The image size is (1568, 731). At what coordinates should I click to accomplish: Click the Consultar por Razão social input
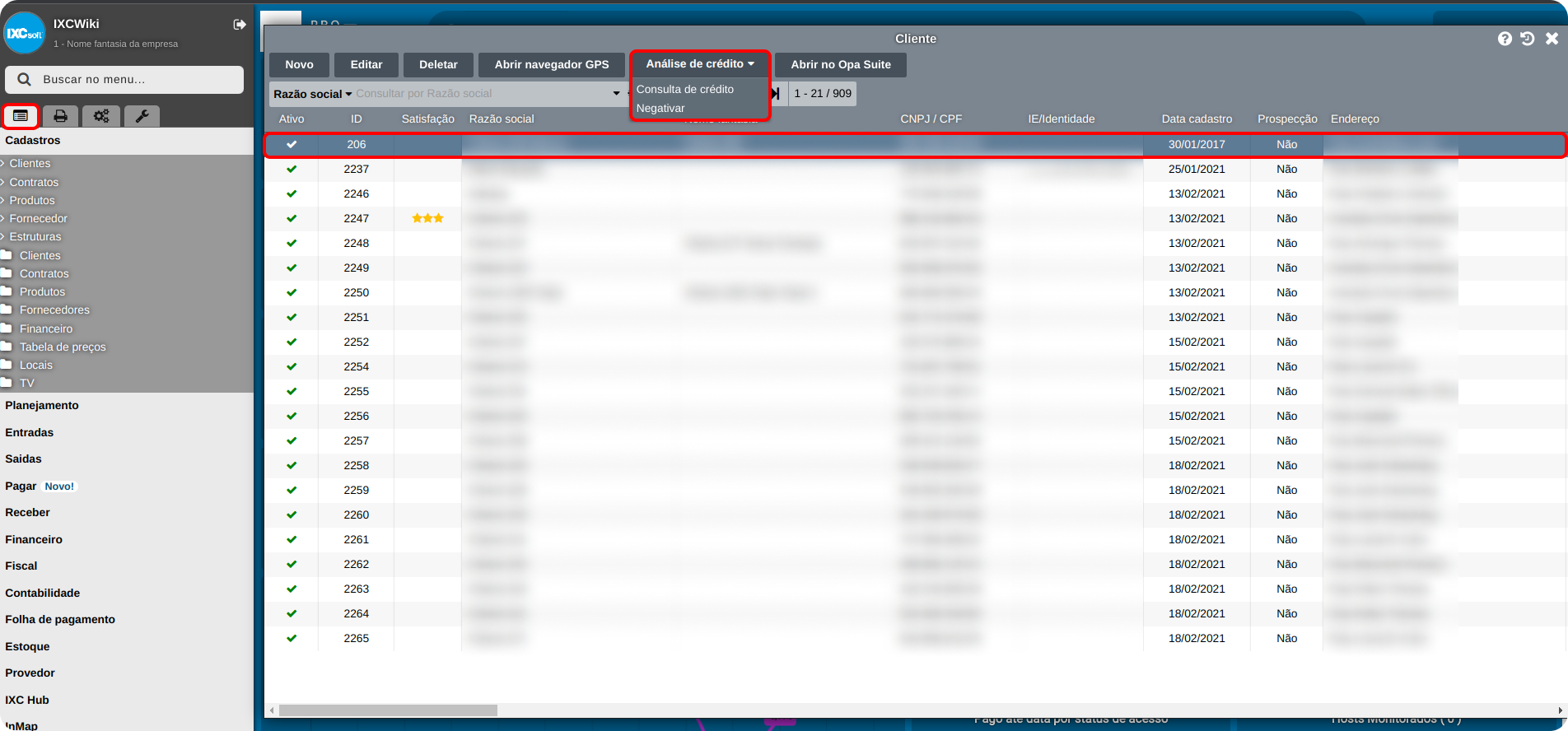[482, 94]
